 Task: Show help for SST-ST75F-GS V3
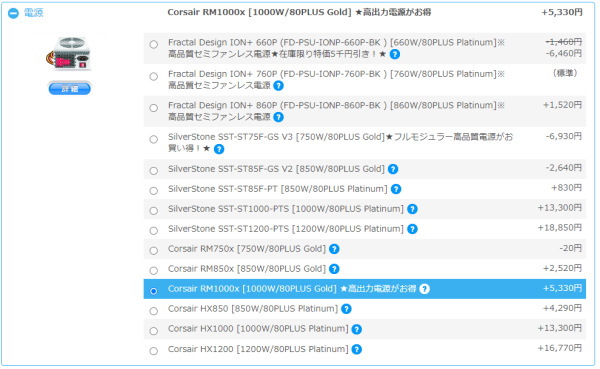[219, 149]
